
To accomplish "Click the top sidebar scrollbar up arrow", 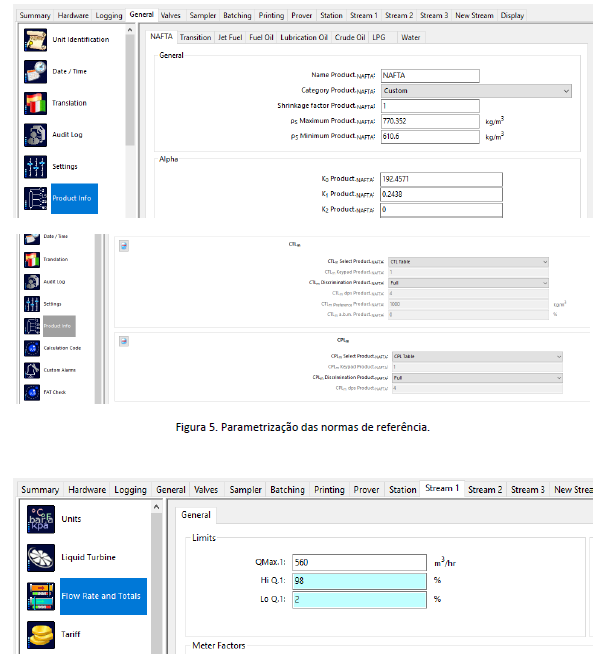I will coord(130,30).
